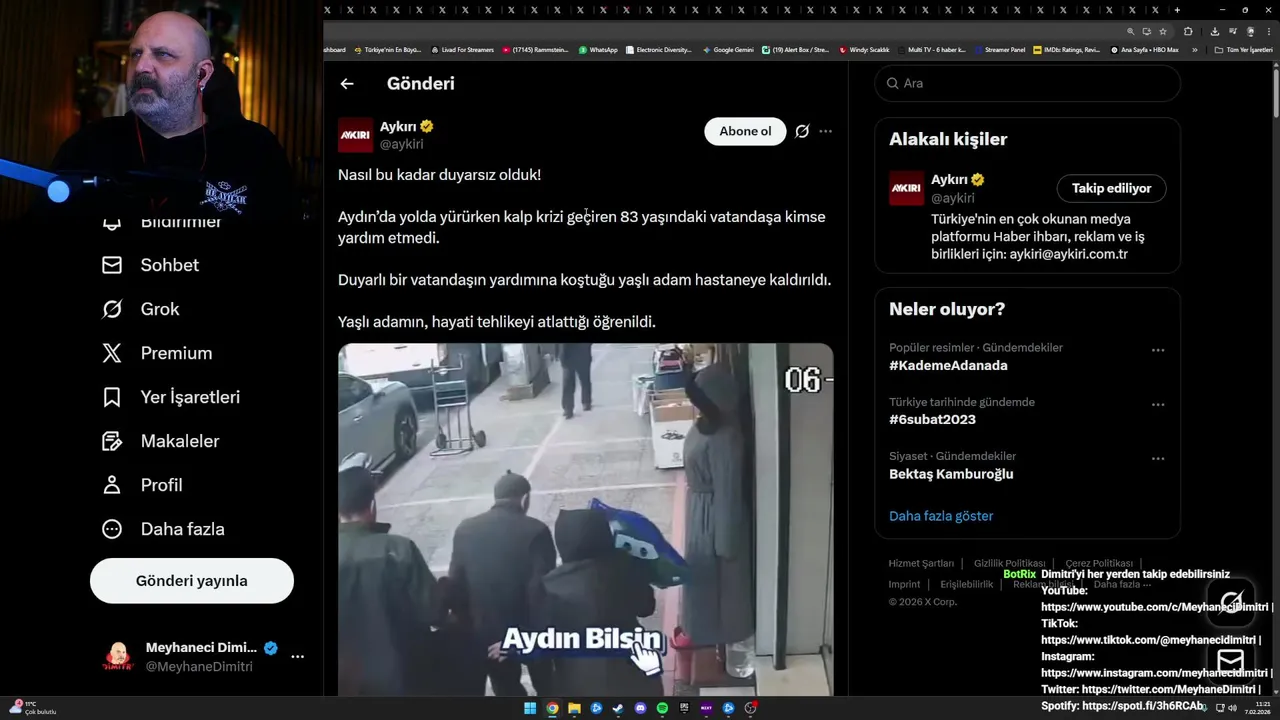Open the Electronic Diversity bookmark
This screenshot has height=720, width=1280.
tap(658, 50)
